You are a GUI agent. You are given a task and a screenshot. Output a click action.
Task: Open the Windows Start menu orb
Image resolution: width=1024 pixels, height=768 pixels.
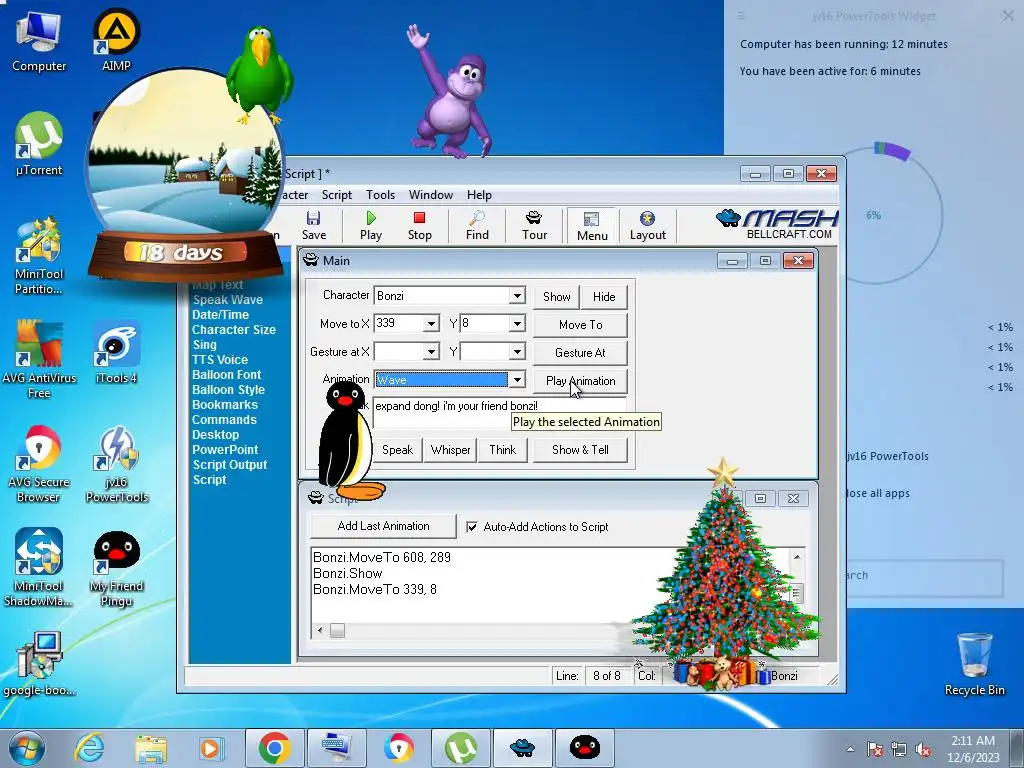[27, 748]
